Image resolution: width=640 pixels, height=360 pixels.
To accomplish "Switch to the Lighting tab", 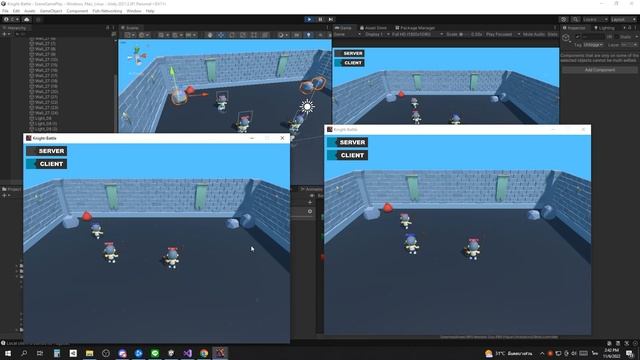I will click(604, 28).
